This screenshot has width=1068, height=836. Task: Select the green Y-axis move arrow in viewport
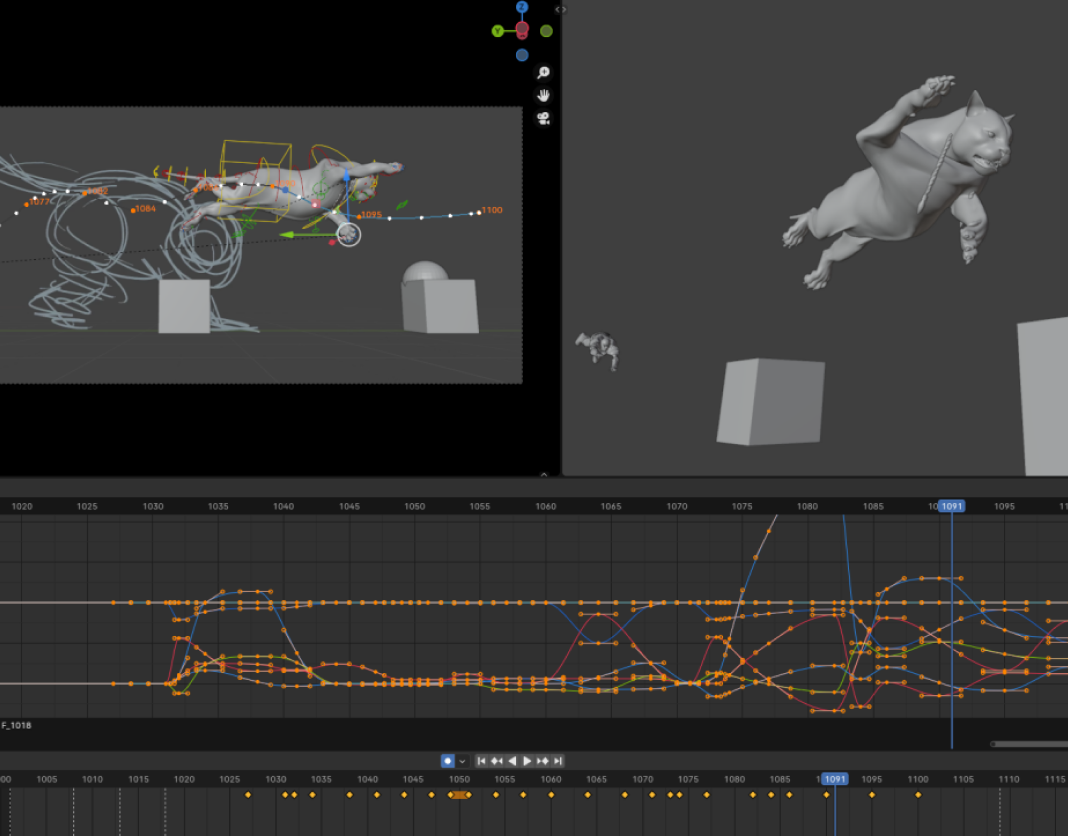[290, 235]
